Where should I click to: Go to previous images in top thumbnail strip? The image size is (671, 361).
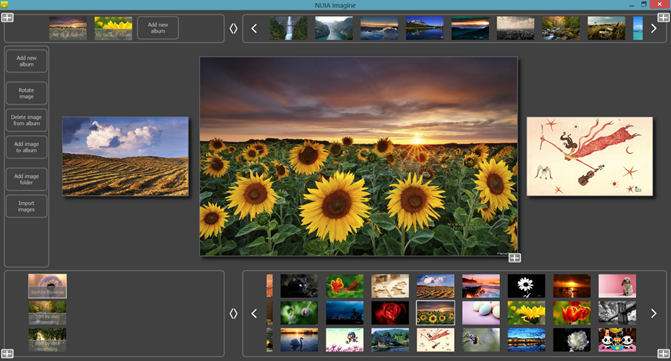click(254, 29)
